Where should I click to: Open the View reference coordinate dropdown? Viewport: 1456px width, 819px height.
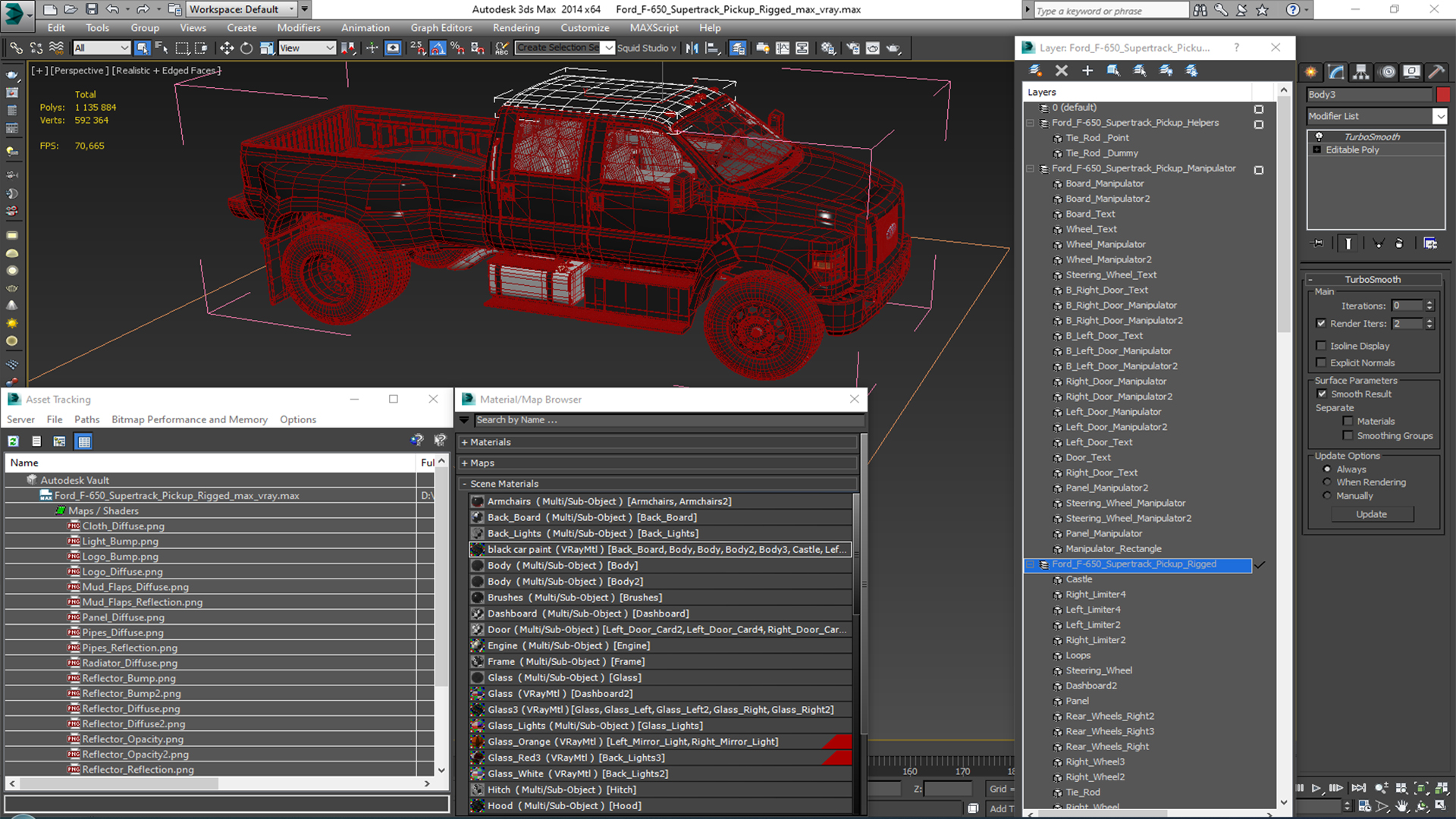tap(306, 48)
